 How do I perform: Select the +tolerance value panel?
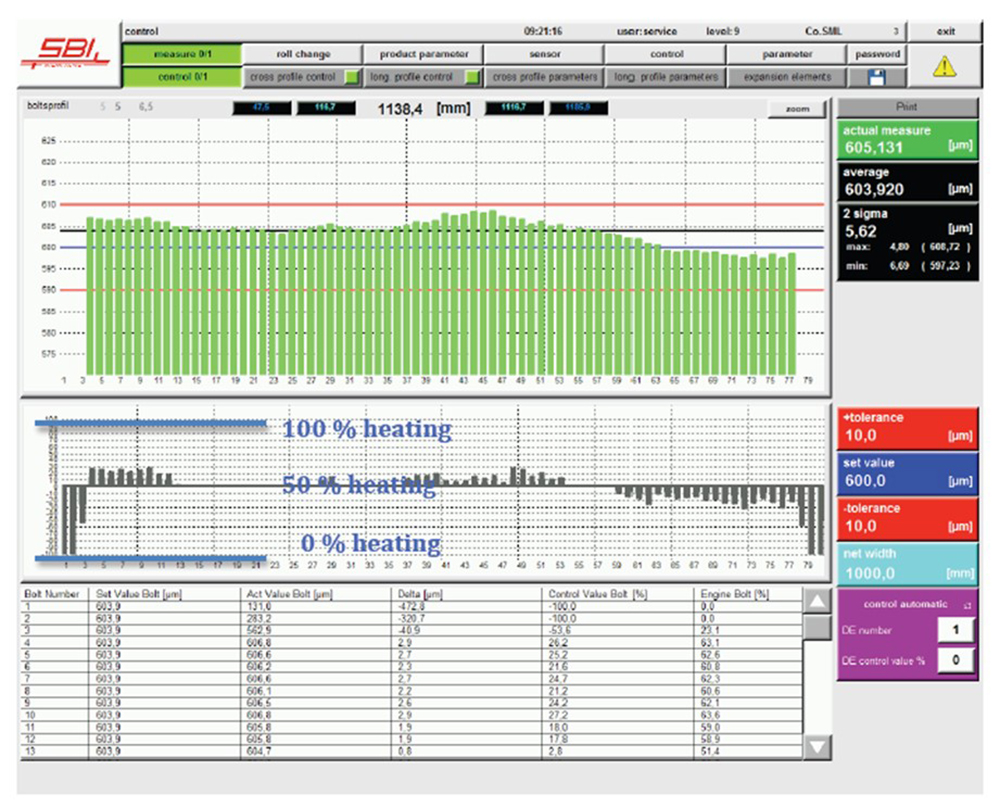[x=907, y=428]
